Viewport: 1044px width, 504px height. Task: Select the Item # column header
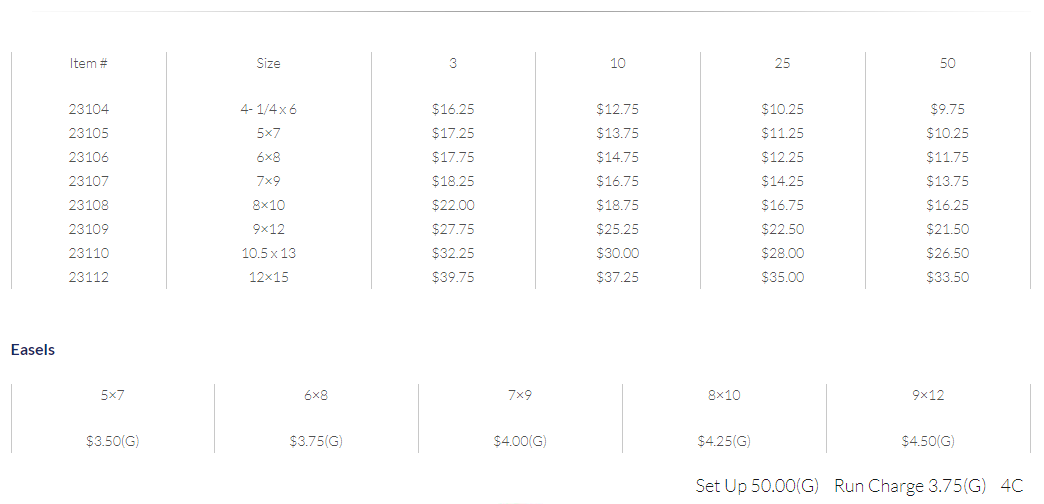coord(89,63)
